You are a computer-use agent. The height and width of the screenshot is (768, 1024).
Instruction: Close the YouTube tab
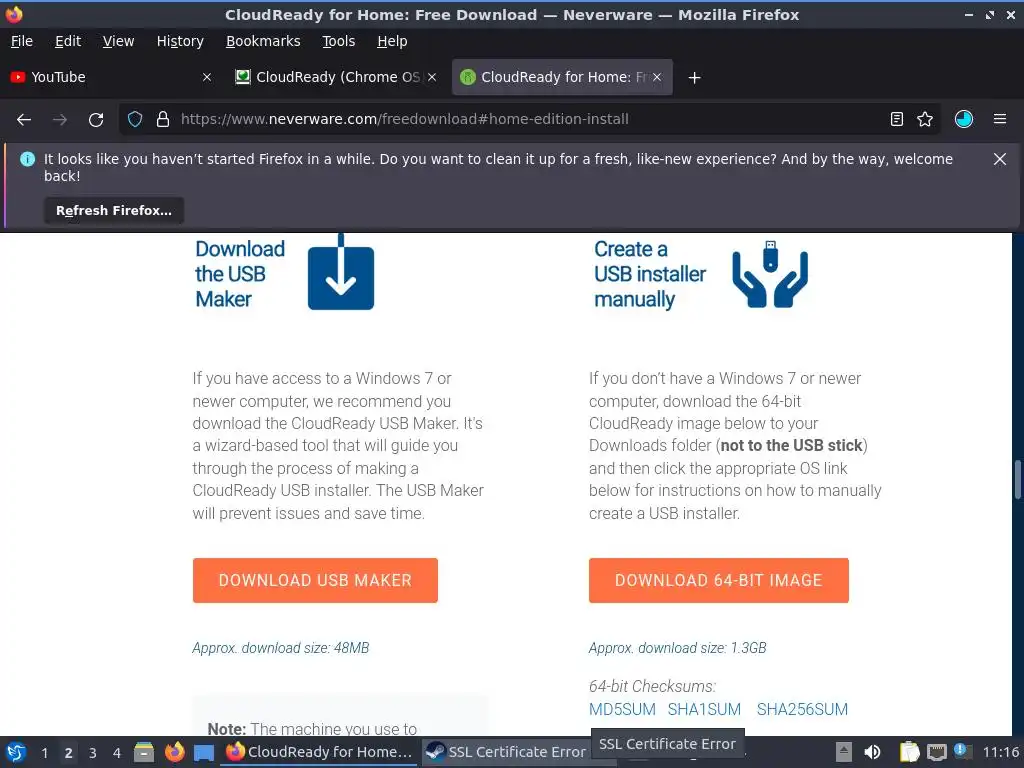[207, 77]
